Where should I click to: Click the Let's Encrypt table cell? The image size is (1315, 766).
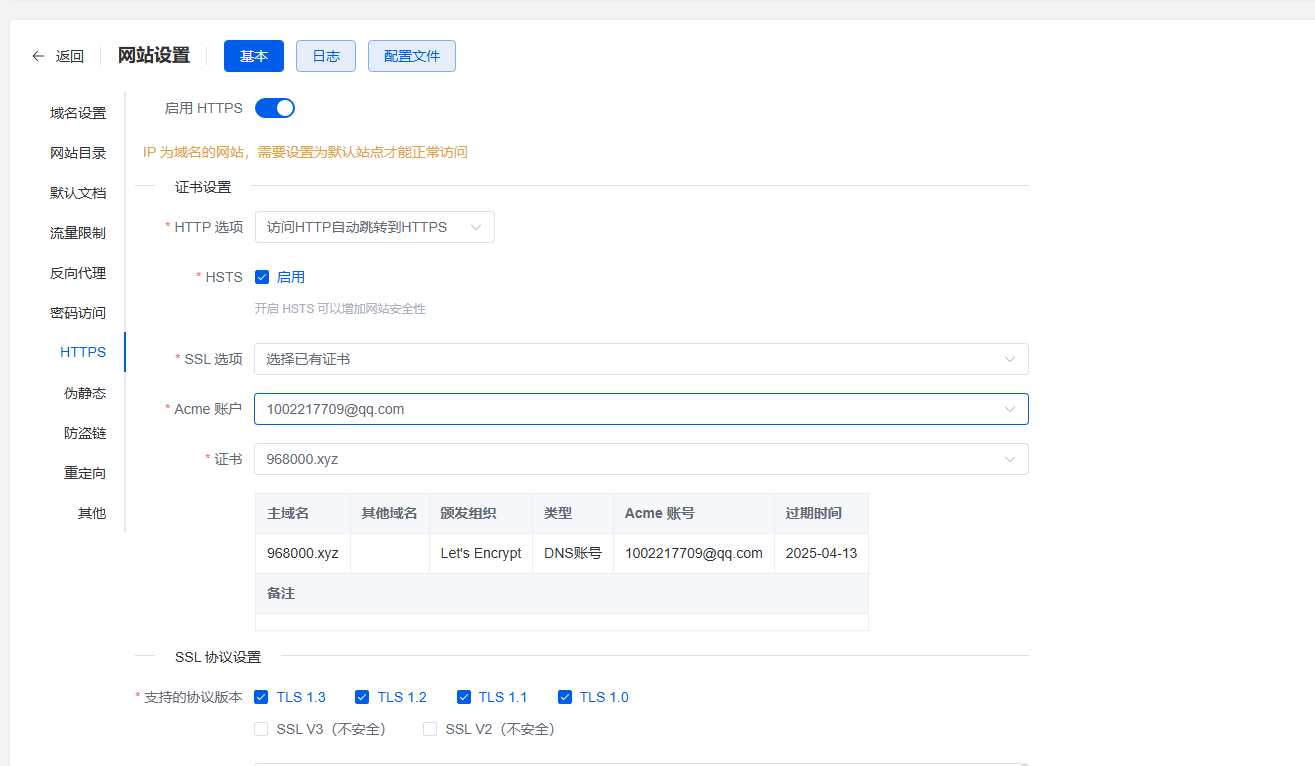pyautogui.click(x=481, y=553)
